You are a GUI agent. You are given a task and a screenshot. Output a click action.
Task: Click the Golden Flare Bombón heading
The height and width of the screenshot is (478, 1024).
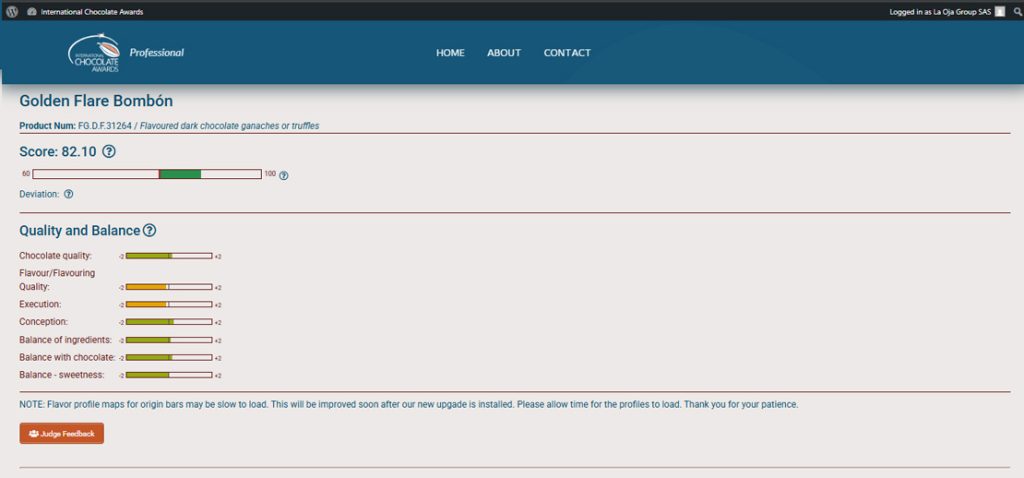(x=96, y=102)
